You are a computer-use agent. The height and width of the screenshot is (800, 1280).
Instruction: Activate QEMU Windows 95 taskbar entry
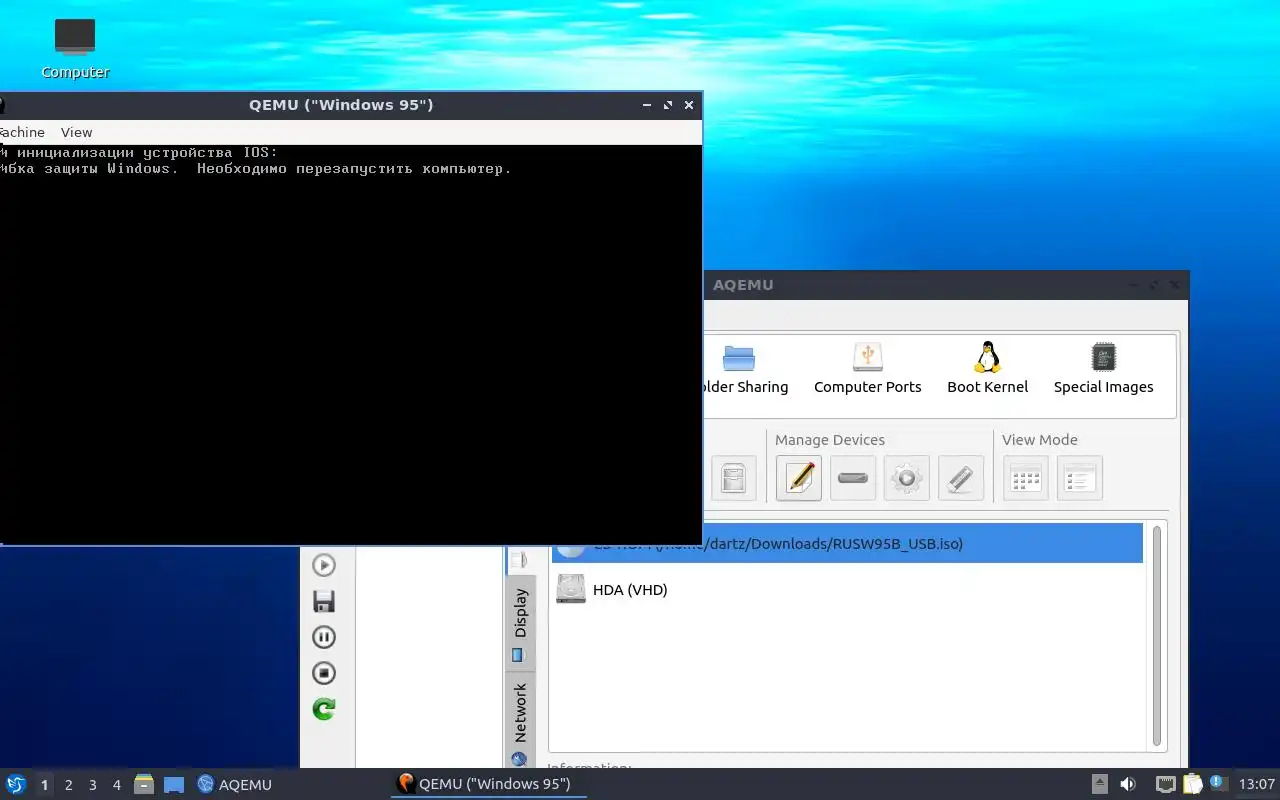[488, 784]
